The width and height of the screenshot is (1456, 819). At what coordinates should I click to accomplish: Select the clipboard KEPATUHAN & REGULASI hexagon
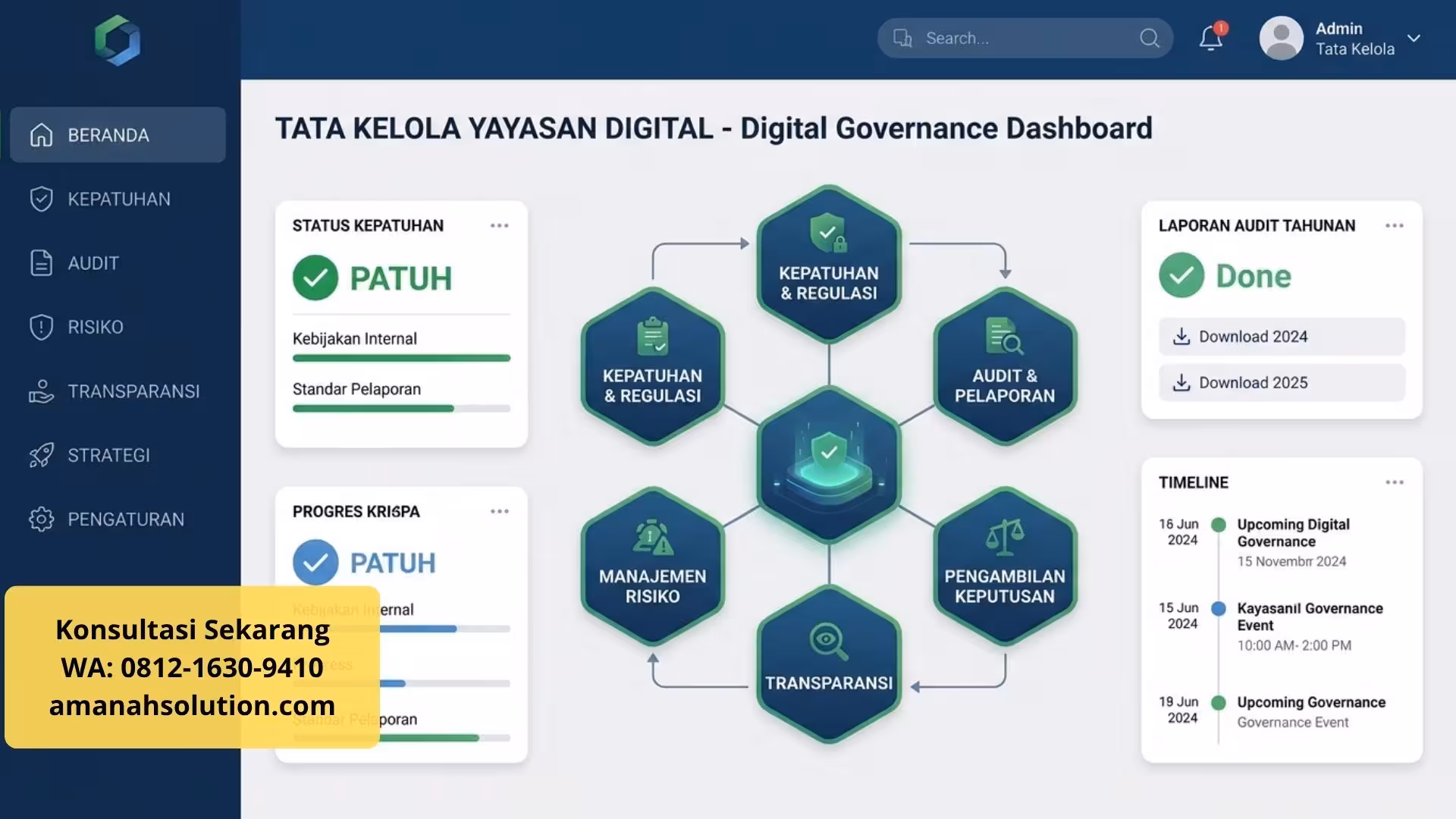(653, 366)
